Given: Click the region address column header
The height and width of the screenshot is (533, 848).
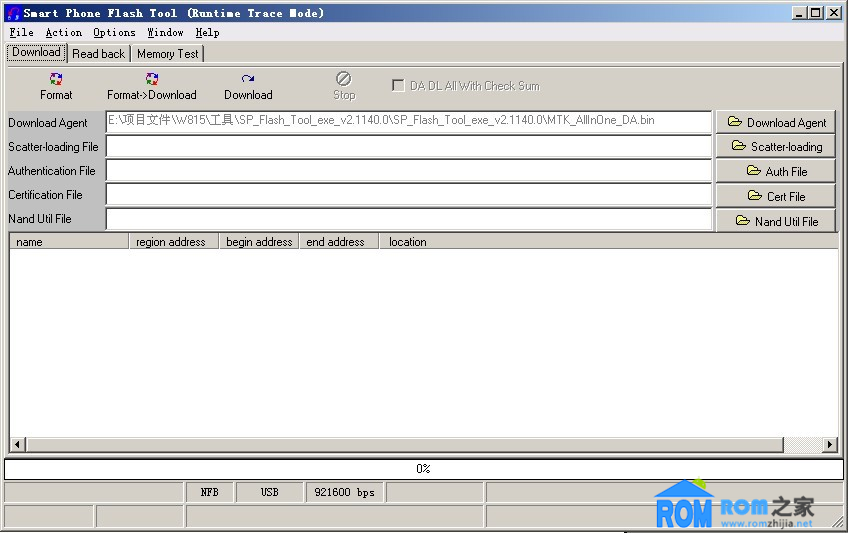Looking at the screenshot, I should point(174,242).
